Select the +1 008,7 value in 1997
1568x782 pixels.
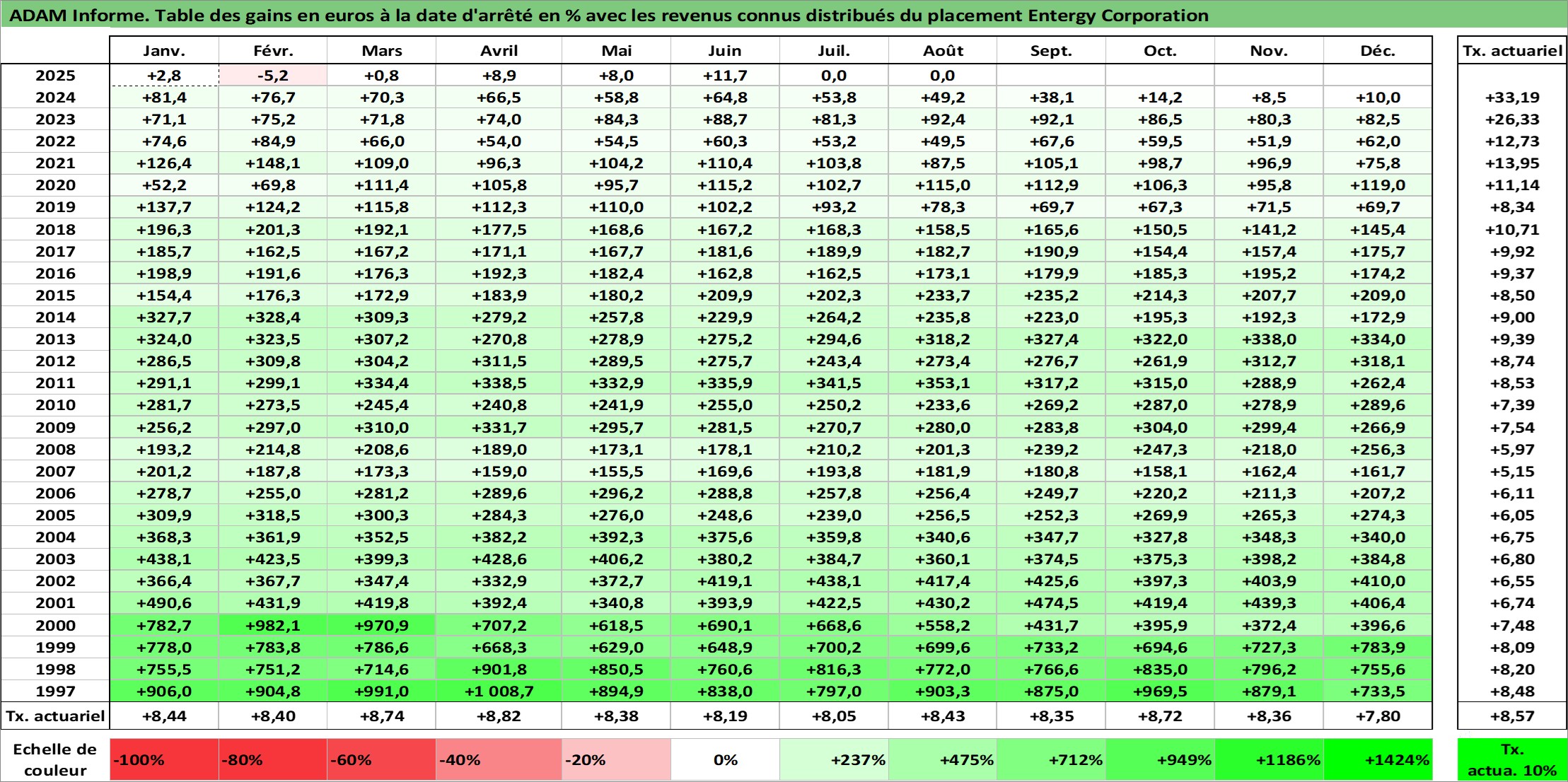(499, 691)
